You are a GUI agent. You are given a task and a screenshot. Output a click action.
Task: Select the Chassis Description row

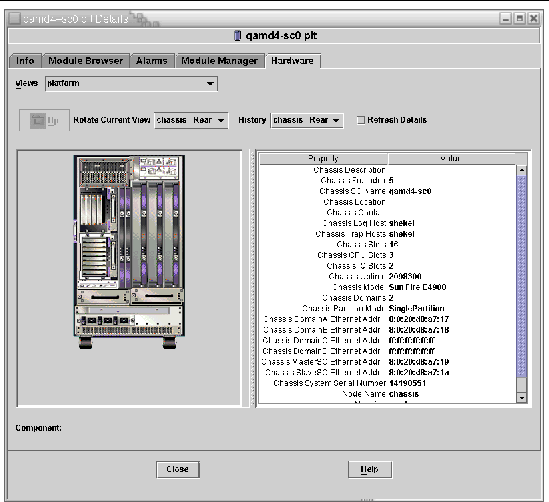click(x=388, y=170)
